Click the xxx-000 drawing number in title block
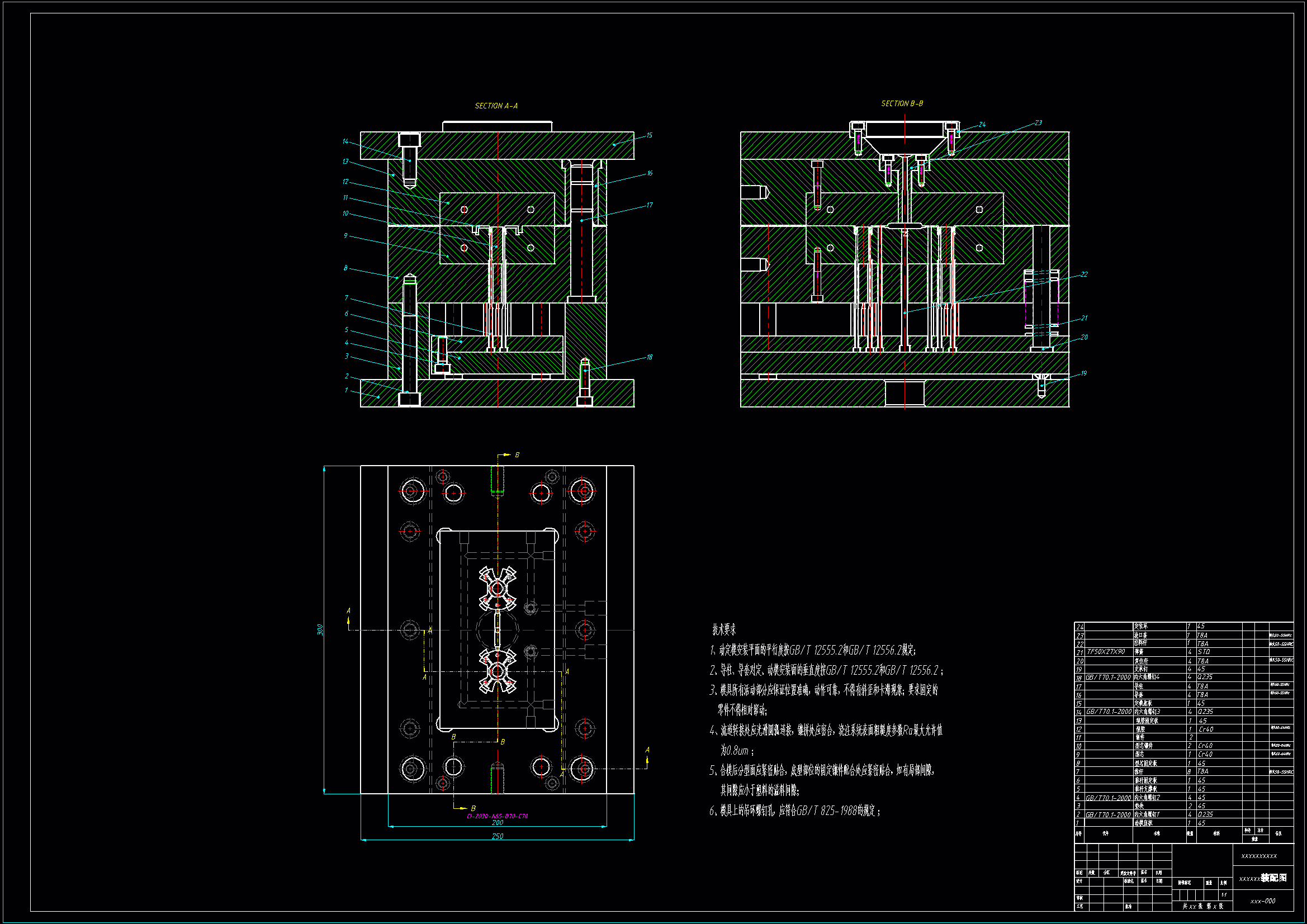The image size is (1307, 924). [x=1263, y=901]
